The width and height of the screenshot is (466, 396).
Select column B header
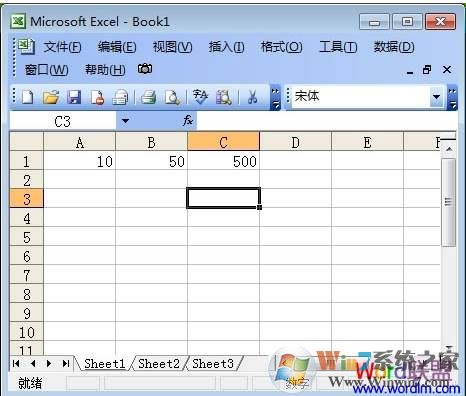(x=151, y=142)
